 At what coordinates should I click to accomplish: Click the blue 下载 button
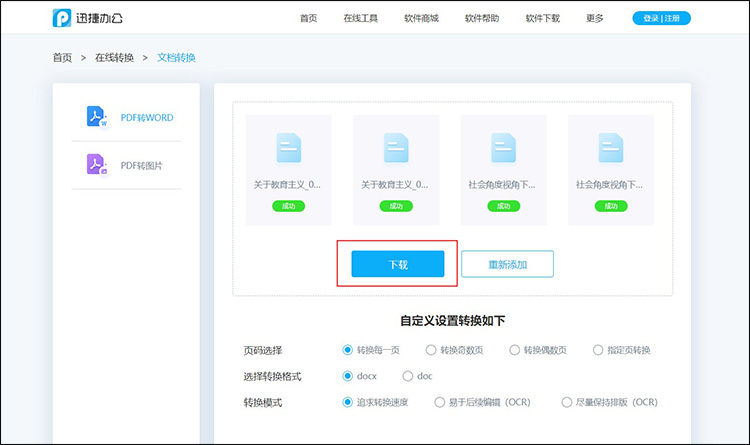click(397, 264)
